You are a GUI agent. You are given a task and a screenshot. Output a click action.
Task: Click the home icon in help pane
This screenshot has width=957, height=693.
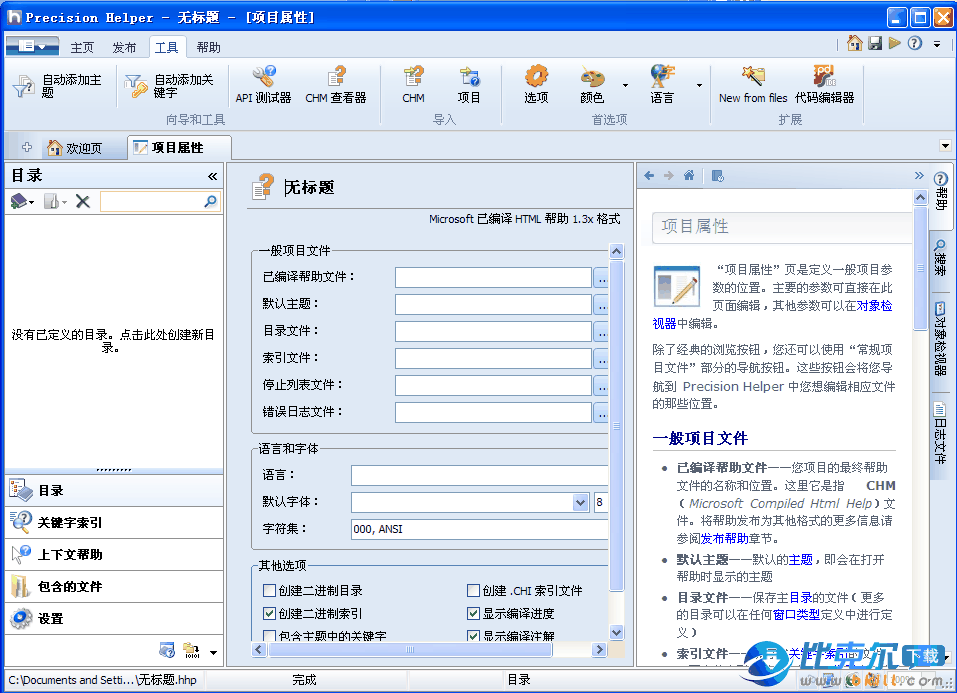point(689,176)
